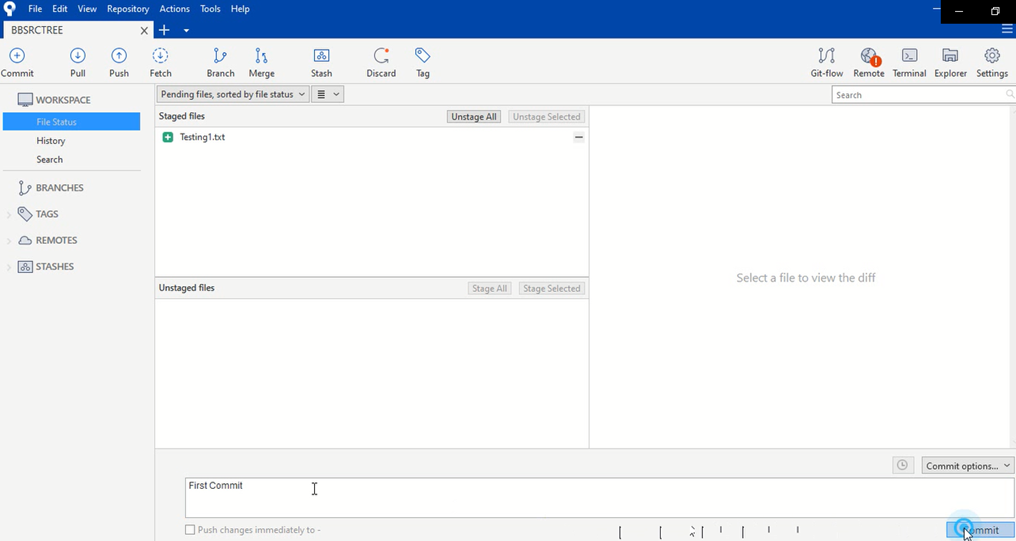Click the Unstage All button
The width and height of the screenshot is (1016, 541).
[474, 117]
